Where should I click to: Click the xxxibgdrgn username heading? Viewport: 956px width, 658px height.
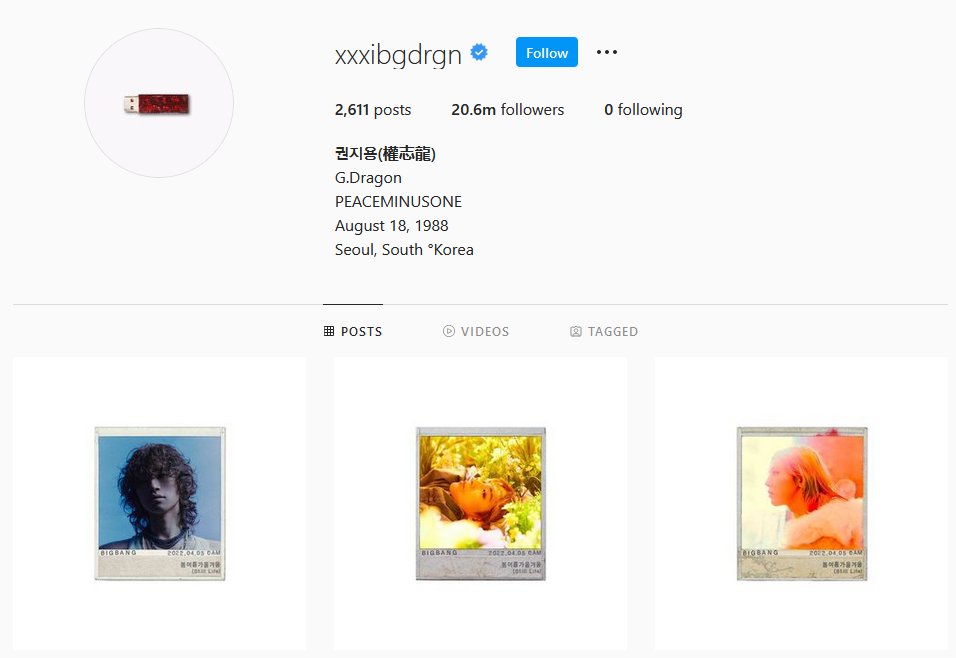[x=398, y=55]
